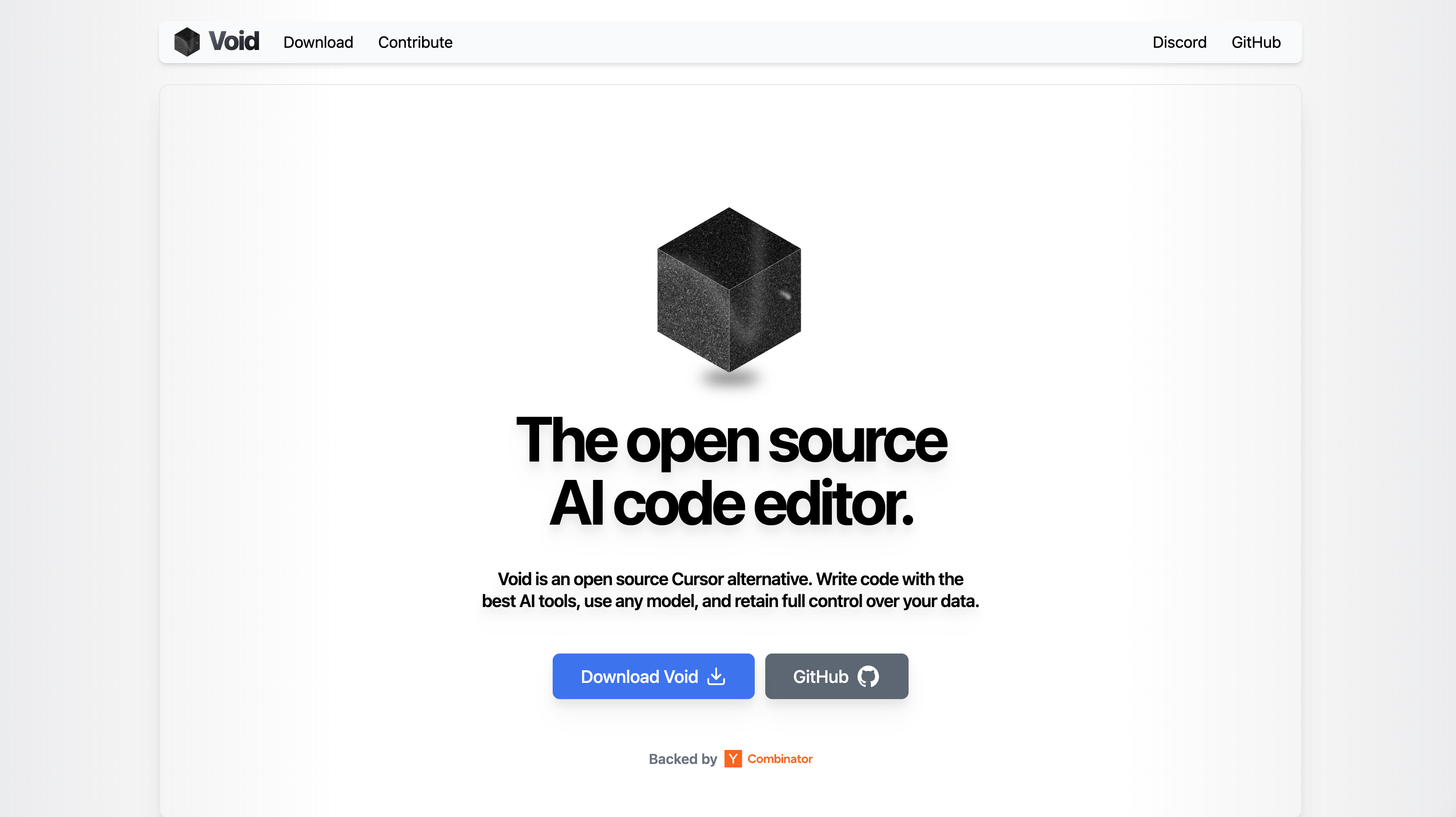Open the Download page from navbar
1456x817 pixels.
[318, 42]
